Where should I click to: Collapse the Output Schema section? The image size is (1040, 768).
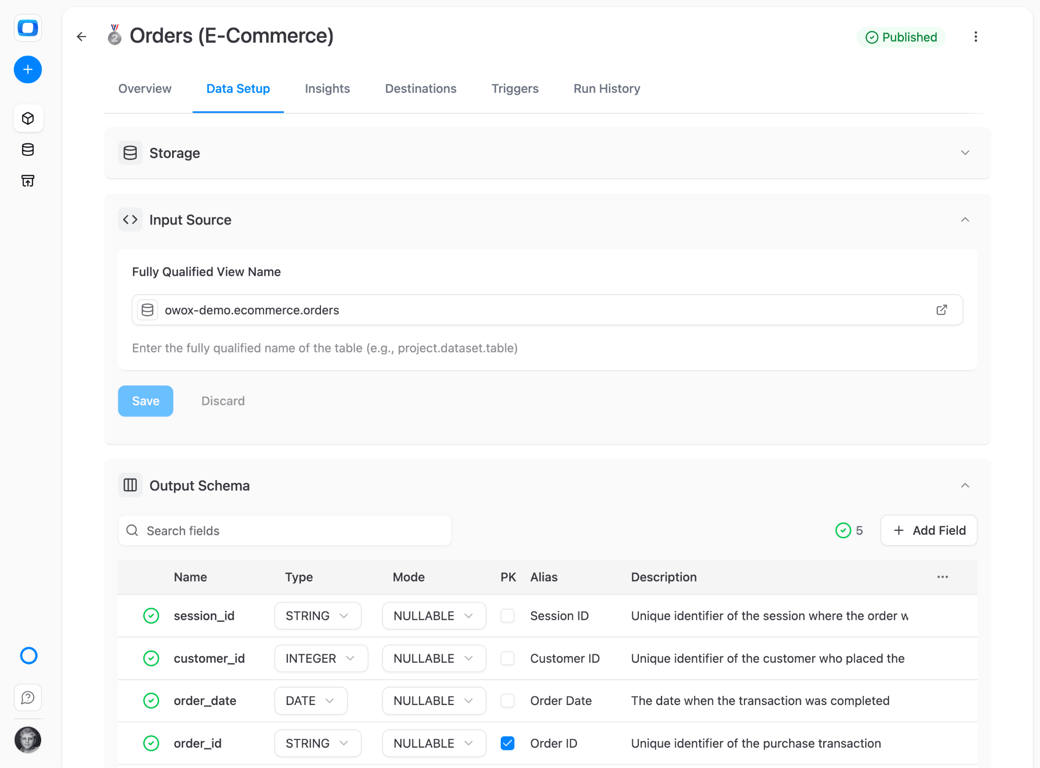965,486
